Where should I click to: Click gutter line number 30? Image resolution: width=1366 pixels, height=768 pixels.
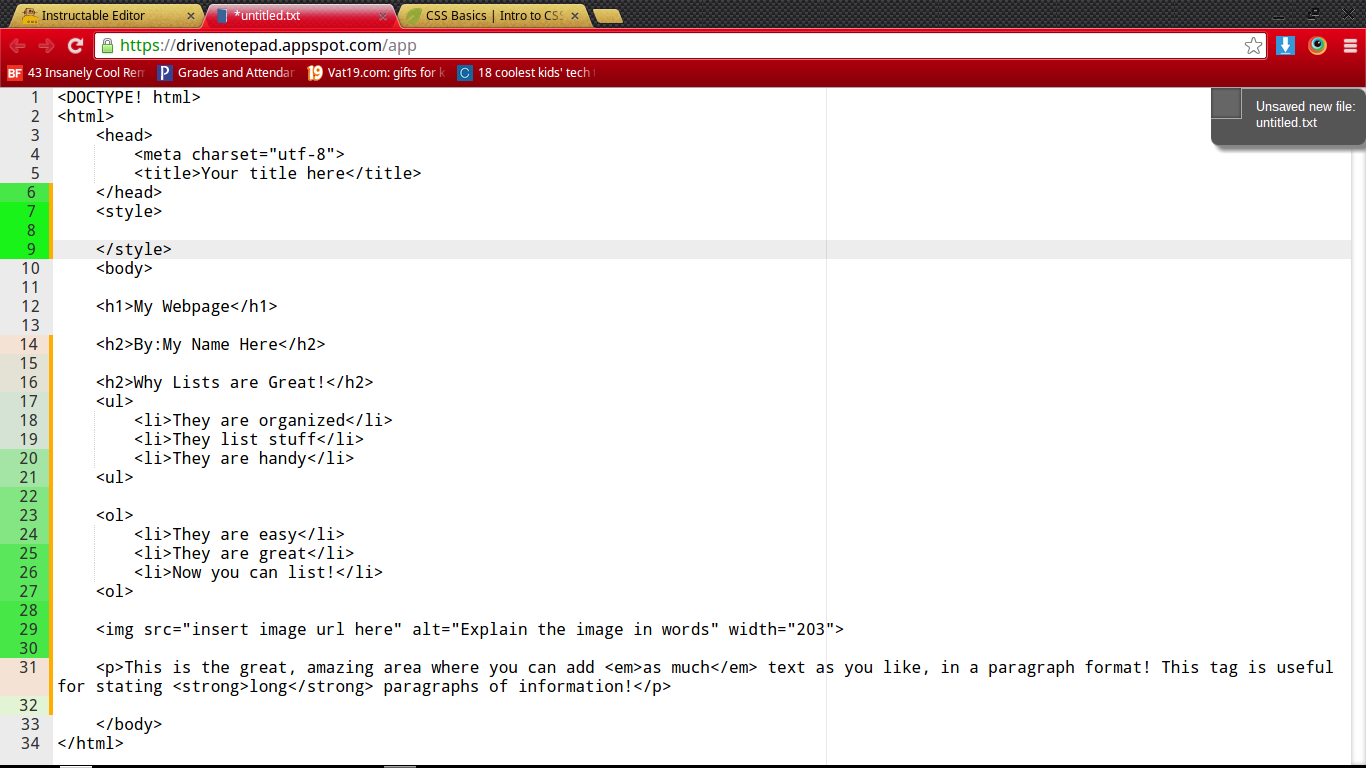point(28,648)
